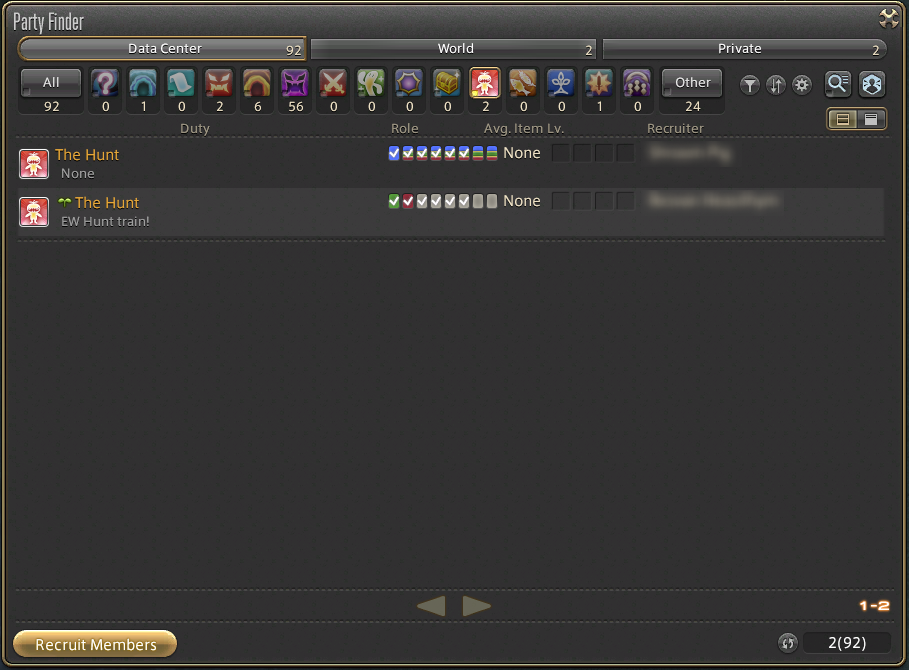
Task: Click the Treasure Hunt chest category icon
Action: [447, 84]
